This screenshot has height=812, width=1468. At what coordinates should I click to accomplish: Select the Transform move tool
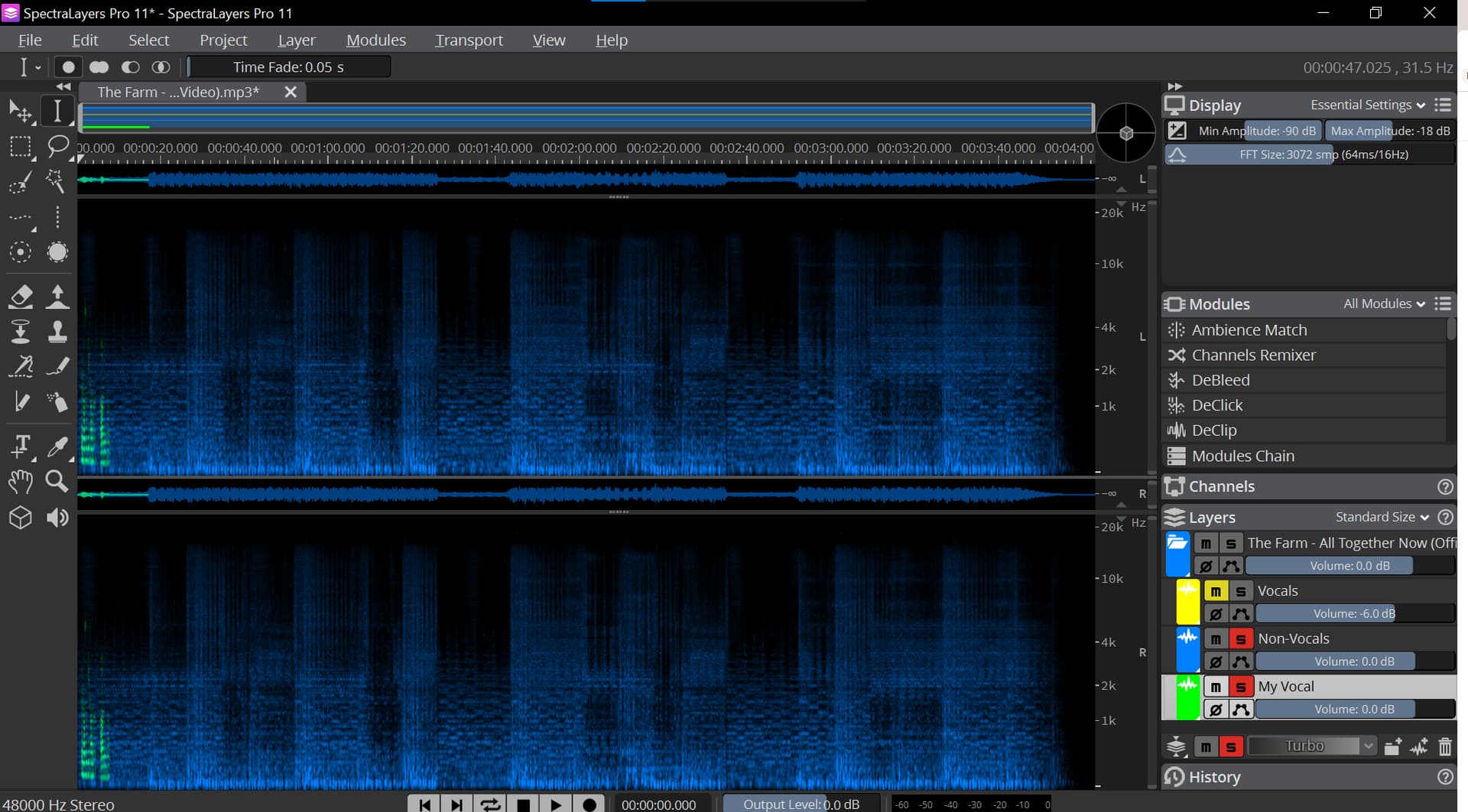tap(20, 112)
